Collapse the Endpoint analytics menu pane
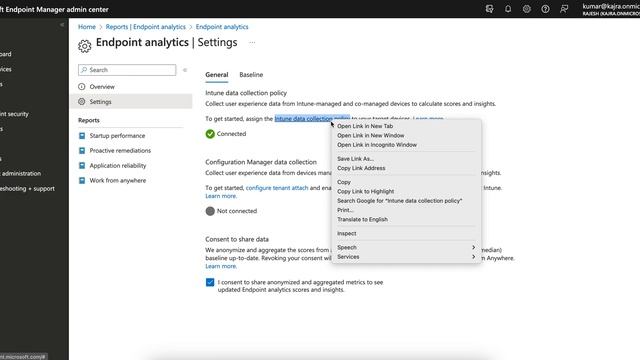 (x=185, y=70)
